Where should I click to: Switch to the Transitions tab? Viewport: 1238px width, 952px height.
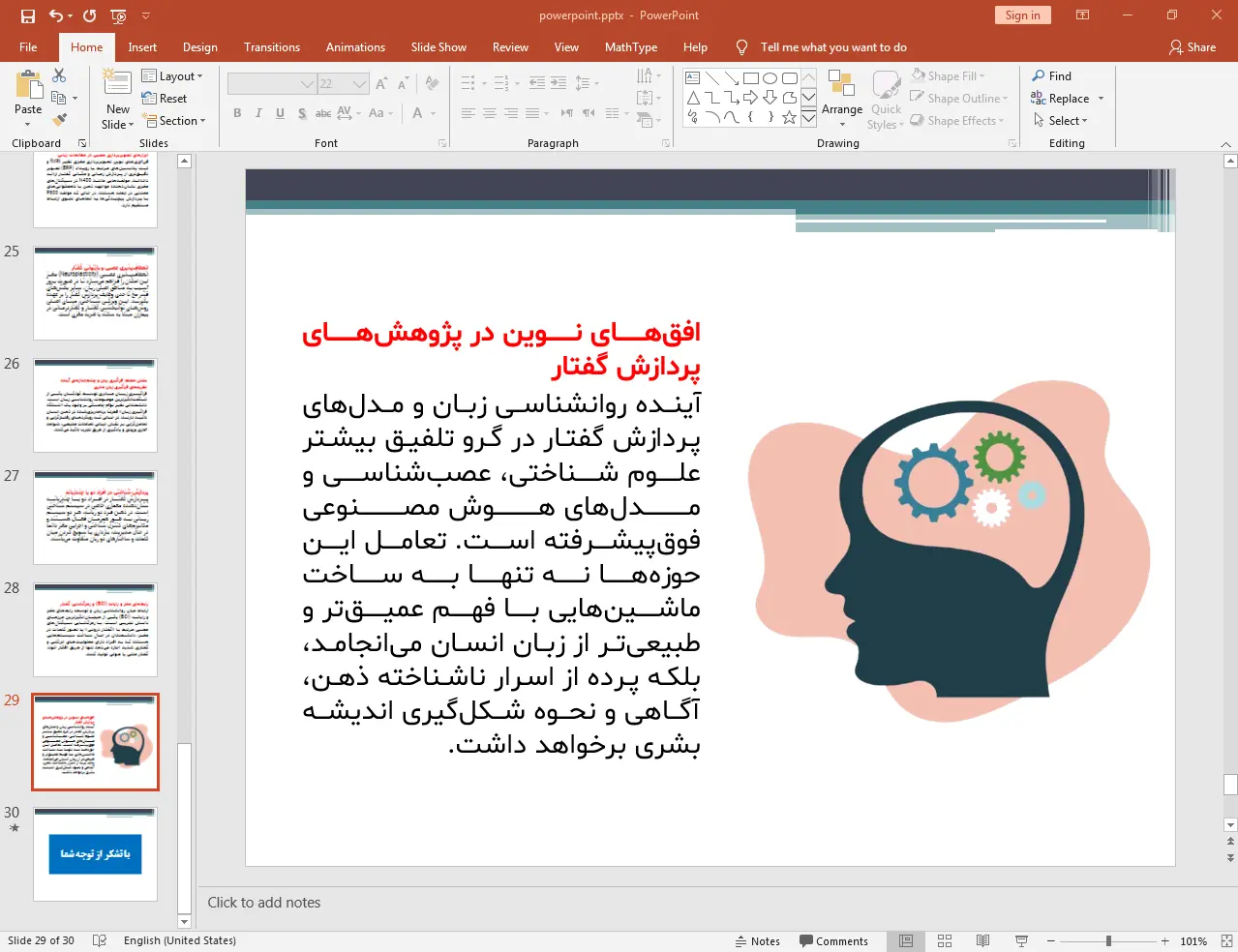tap(272, 47)
